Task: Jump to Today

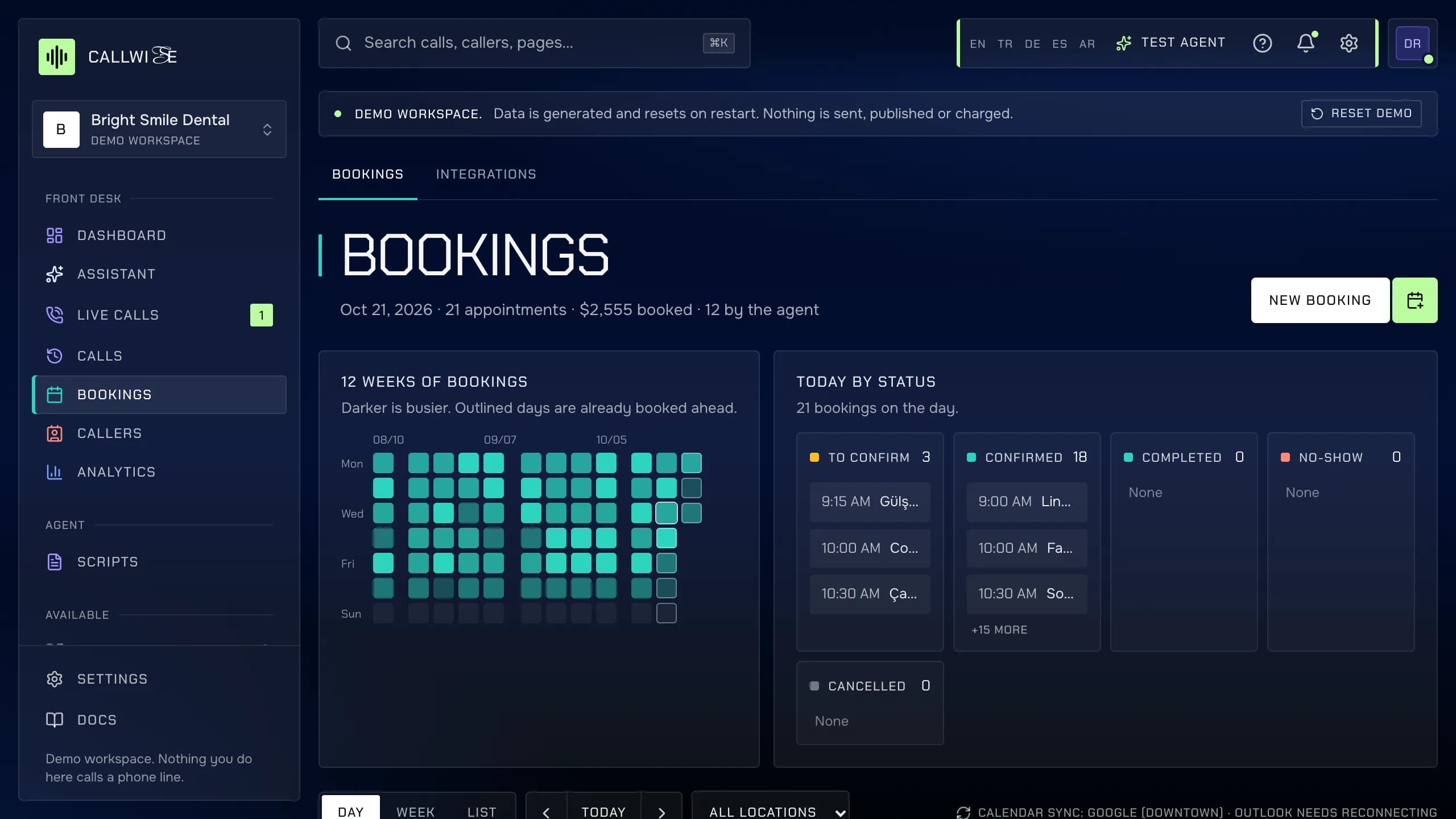Action: tap(603, 812)
